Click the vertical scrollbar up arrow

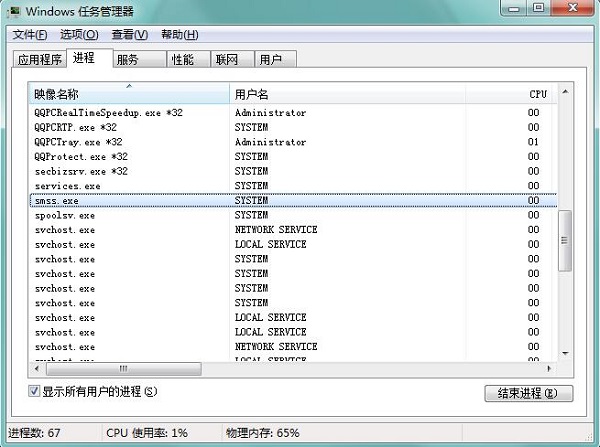click(x=565, y=92)
